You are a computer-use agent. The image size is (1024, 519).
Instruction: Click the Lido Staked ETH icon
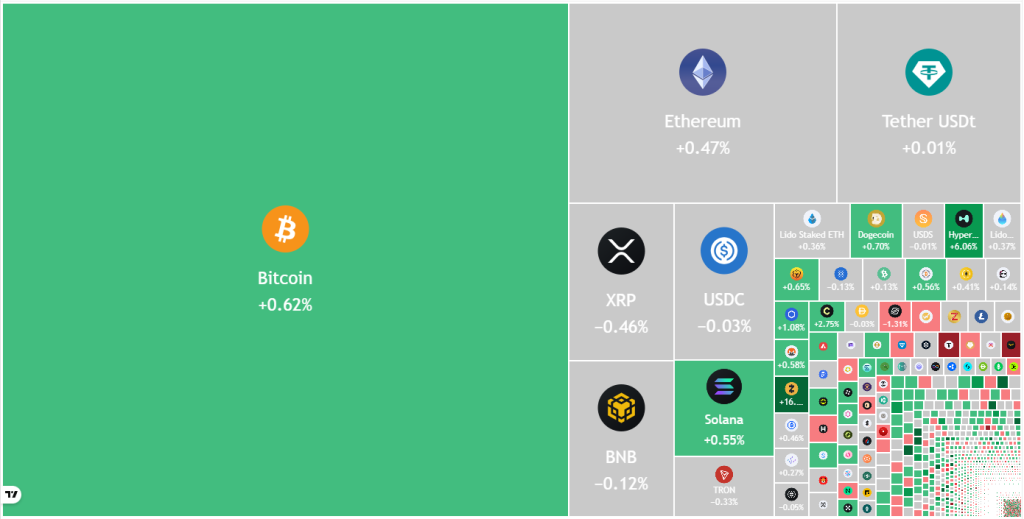pyautogui.click(x=811, y=219)
